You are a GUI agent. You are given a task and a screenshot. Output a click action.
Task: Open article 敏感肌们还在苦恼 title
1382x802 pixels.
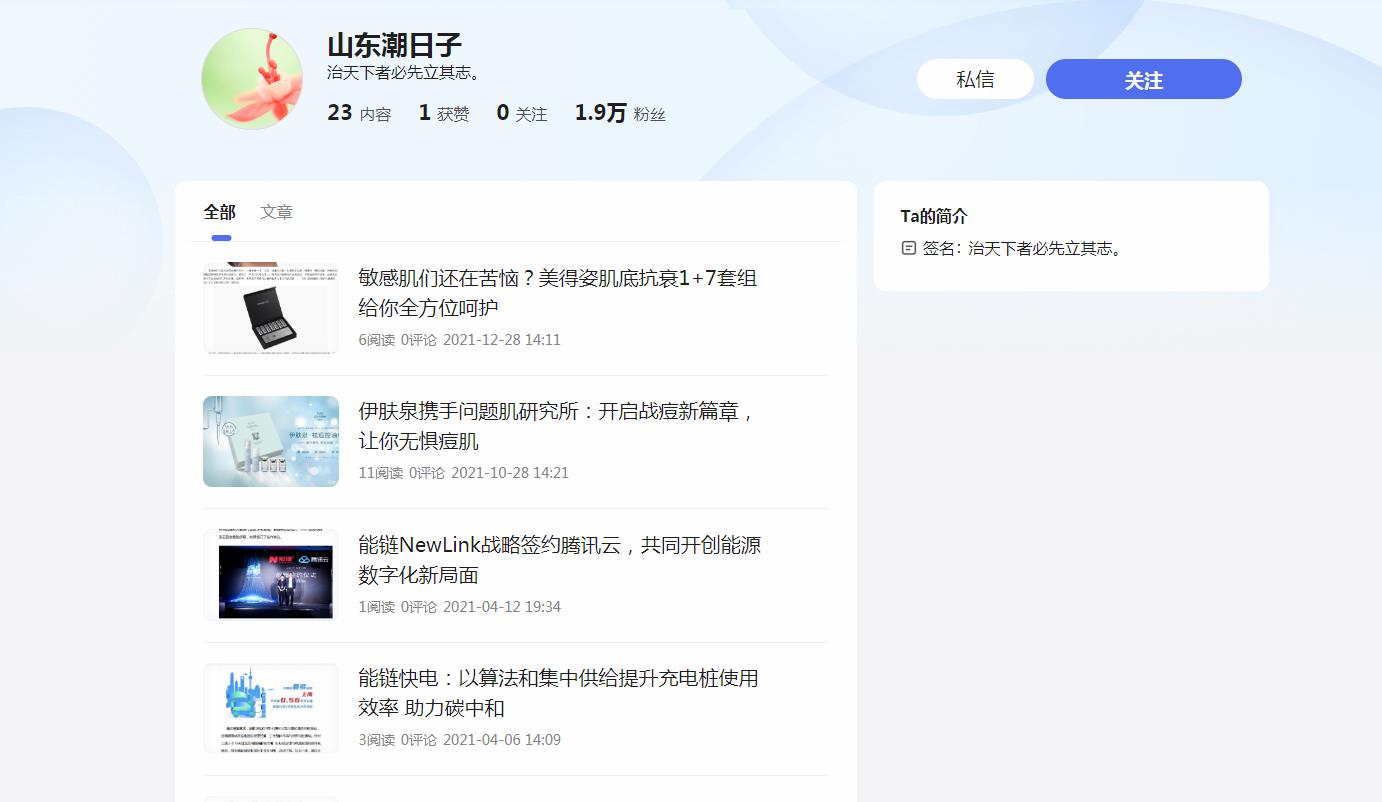coord(557,292)
